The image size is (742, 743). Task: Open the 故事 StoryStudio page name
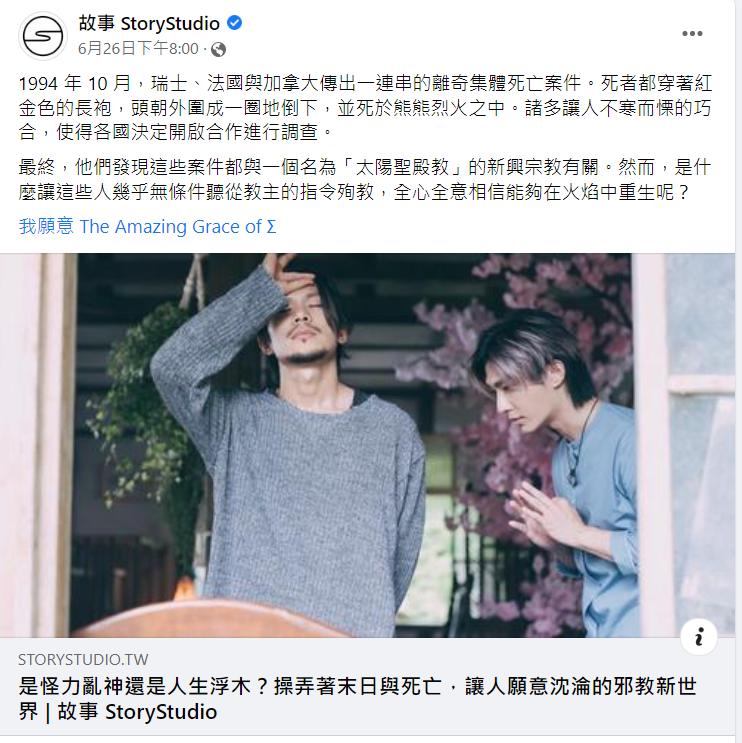tap(149, 23)
